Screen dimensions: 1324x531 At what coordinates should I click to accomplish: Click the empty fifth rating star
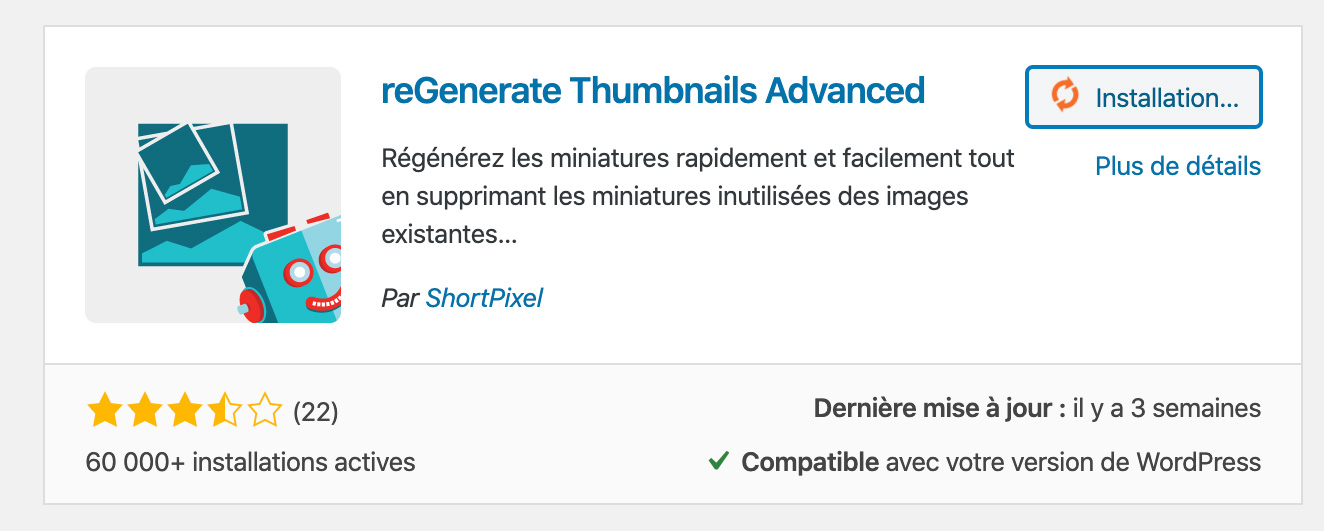pyautogui.click(x=263, y=410)
